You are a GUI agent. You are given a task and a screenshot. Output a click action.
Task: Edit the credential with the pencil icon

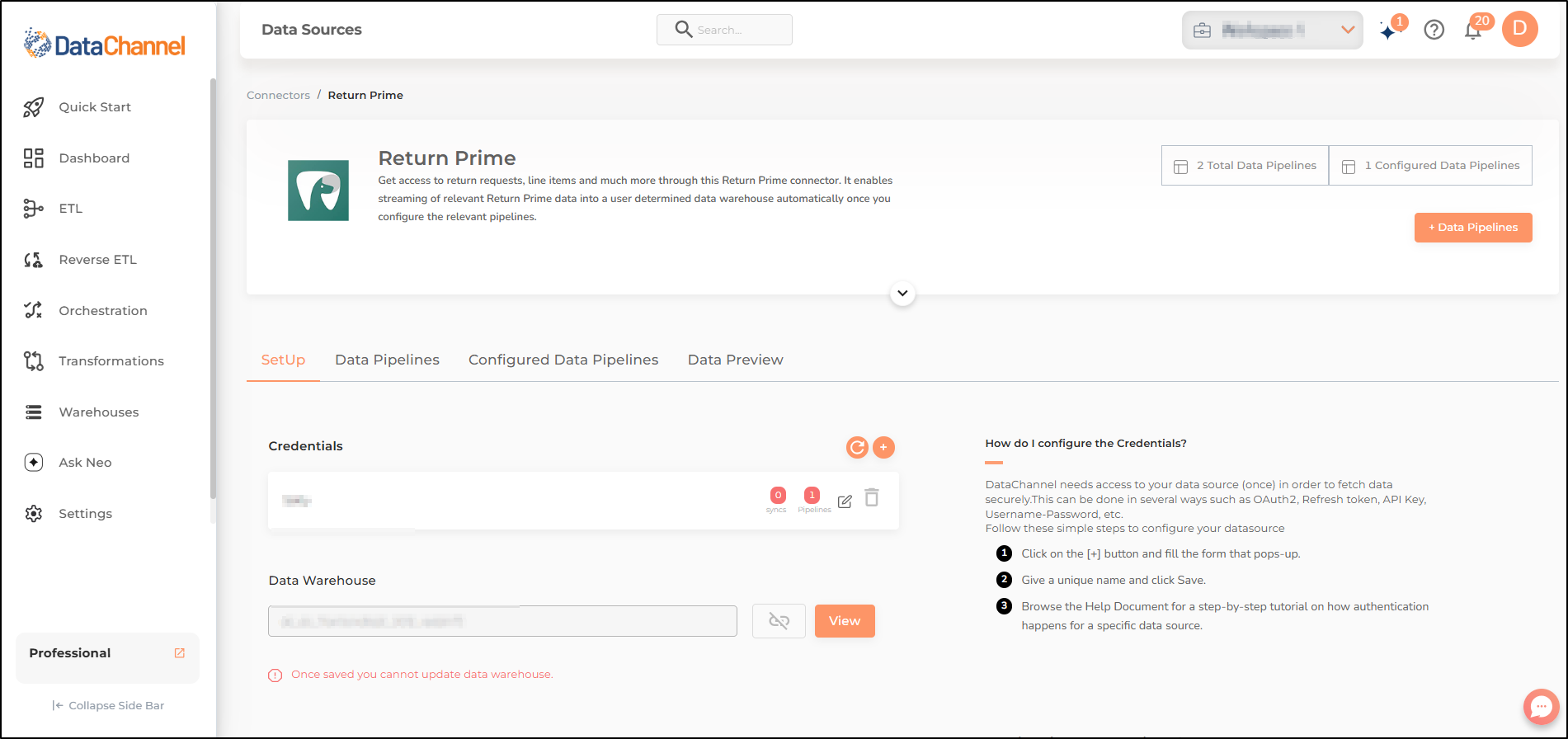click(845, 501)
